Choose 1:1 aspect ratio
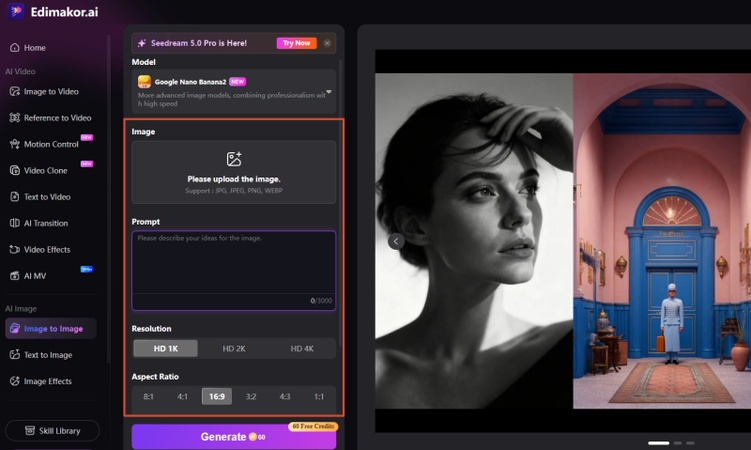 pyautogui.click(x=319, y=396)
